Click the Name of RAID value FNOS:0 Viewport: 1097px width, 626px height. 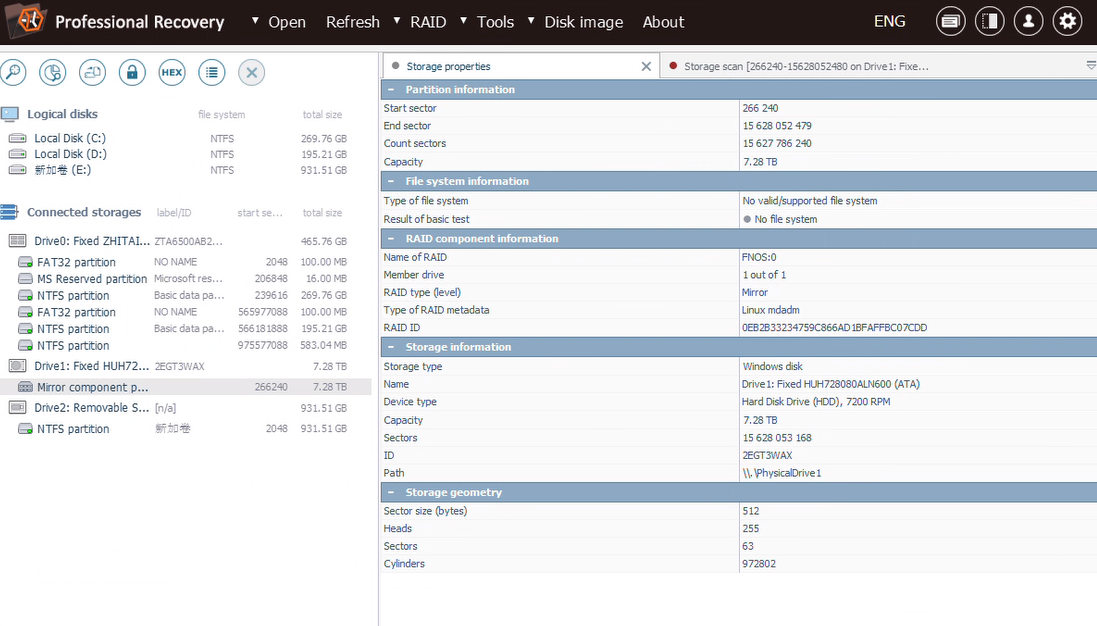[759, 257]
